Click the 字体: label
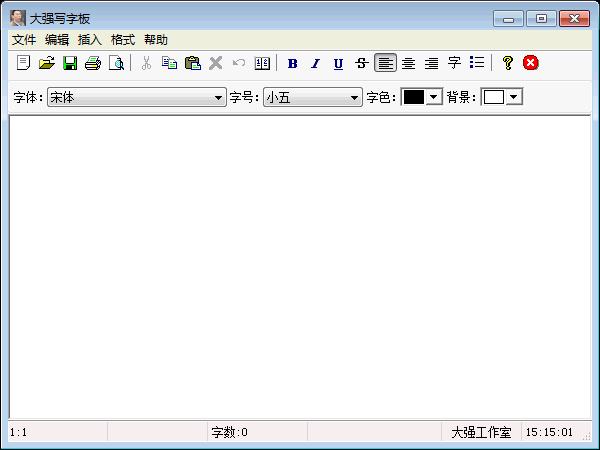This screenshot has width=600, height=450. click(28, 97)
